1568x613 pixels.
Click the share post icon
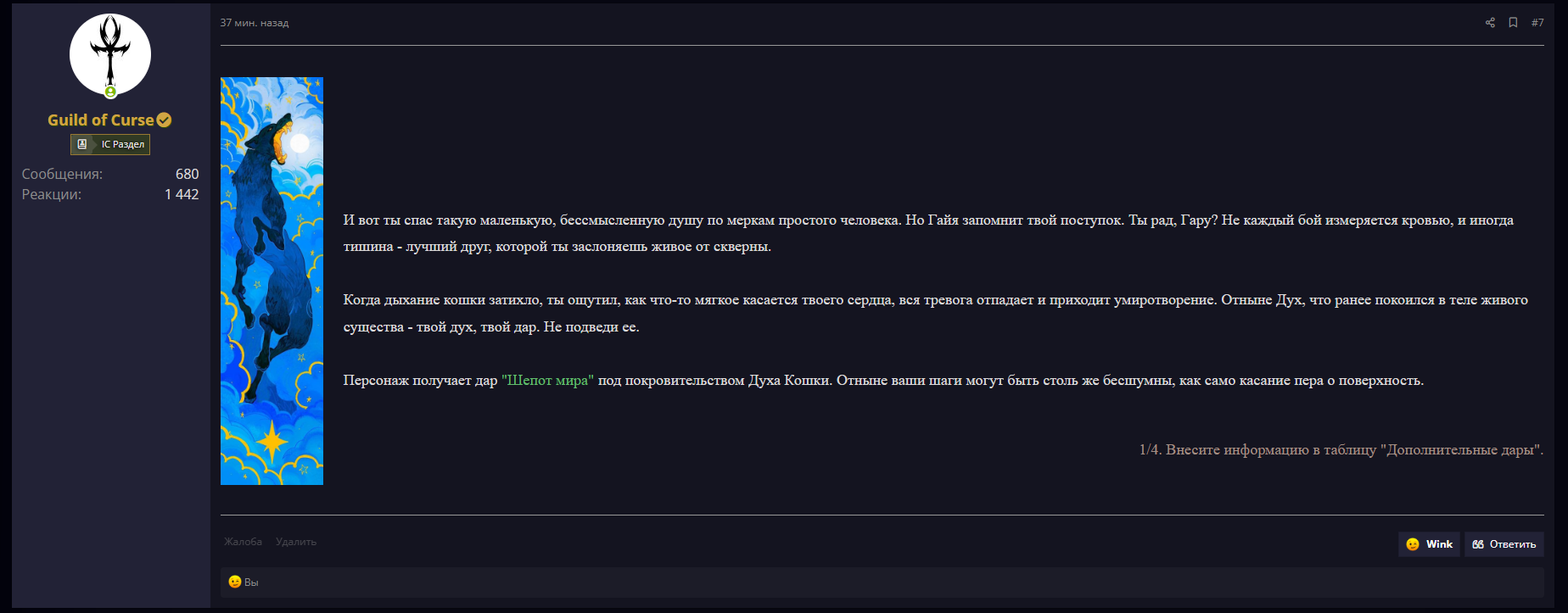click(x=1490, y=23)
